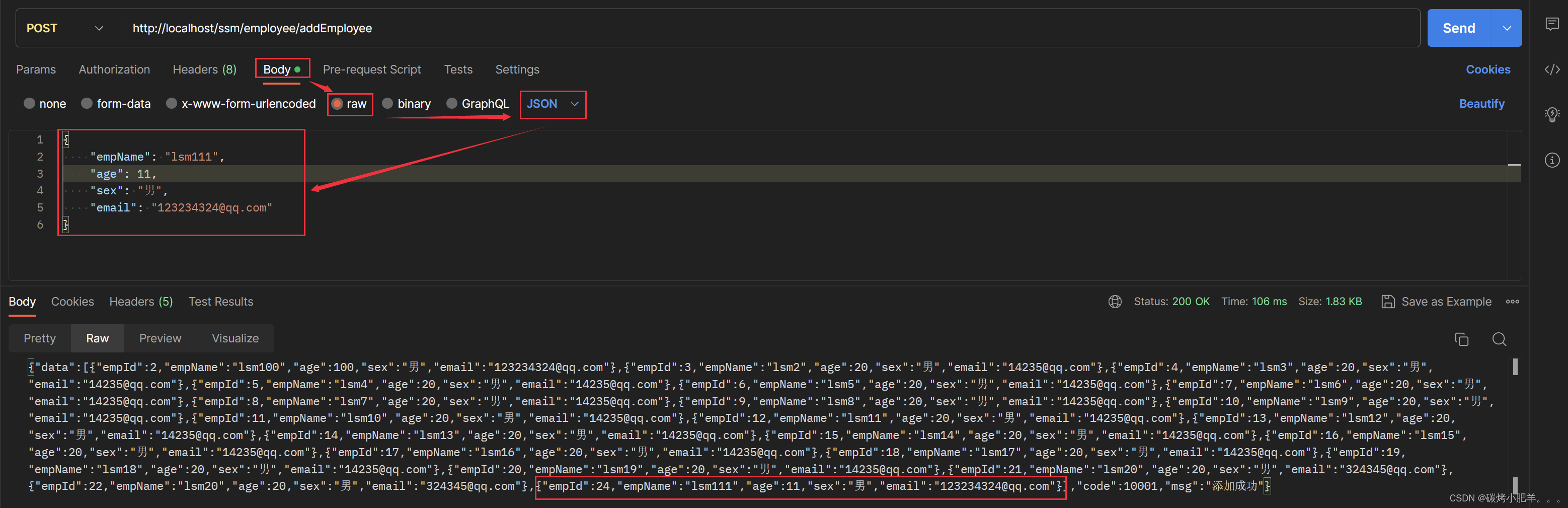Viewport: 1568px width, 508px height.
Task: Open the response Cookies tab
Action: [x=72, y=302]
